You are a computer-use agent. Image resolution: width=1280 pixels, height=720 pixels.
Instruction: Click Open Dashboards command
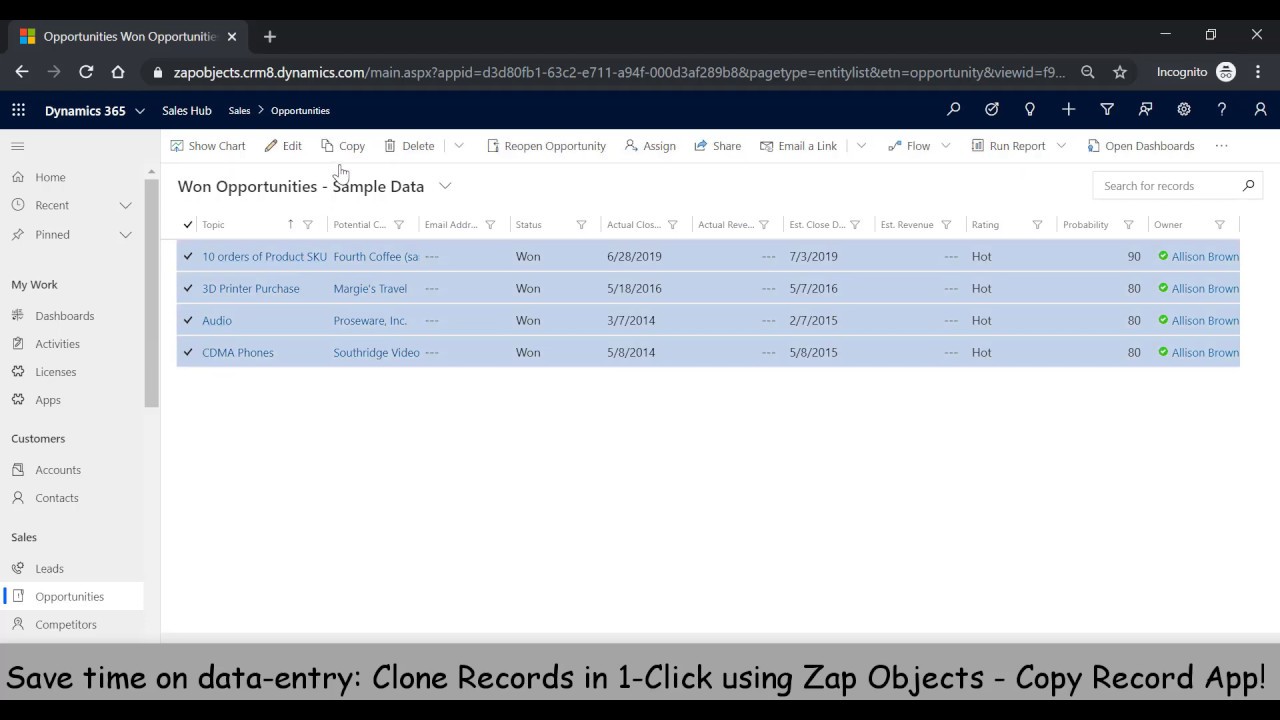1141,146
